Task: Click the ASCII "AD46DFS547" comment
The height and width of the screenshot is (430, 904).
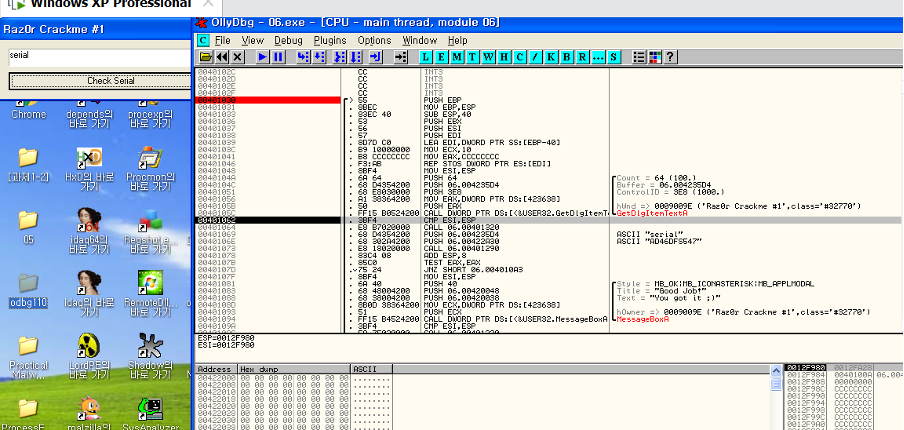Action: [660, 241]
